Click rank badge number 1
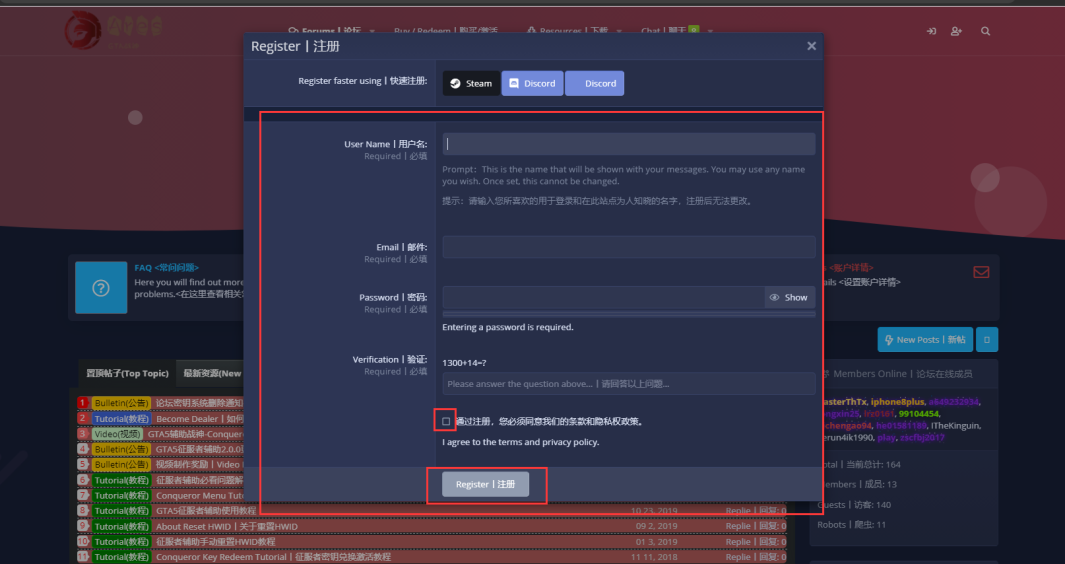The image size is (1065, 564). 83,403
